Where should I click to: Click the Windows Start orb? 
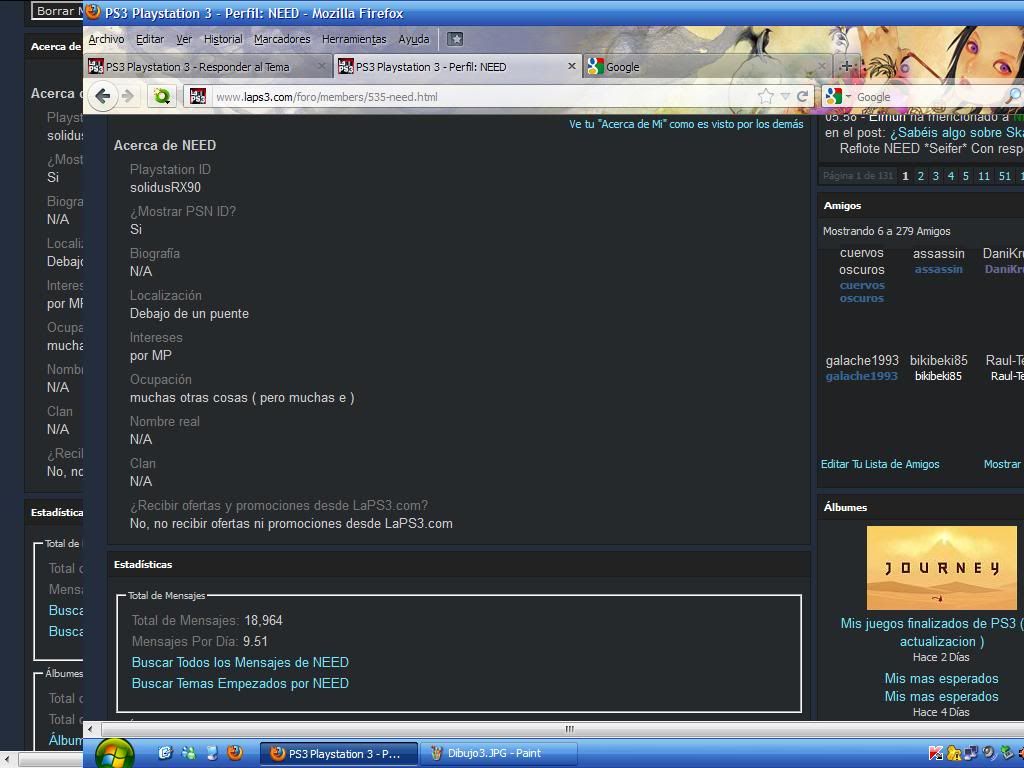114,753
